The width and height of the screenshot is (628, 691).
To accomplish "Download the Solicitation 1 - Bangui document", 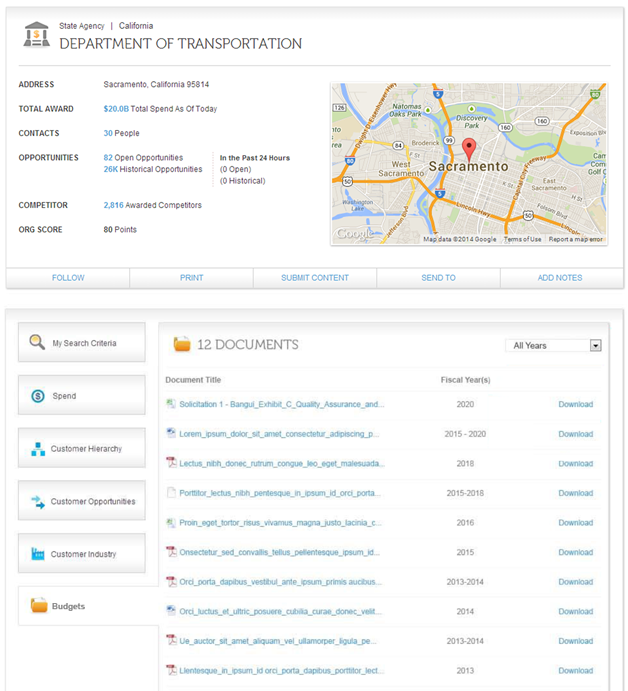I will pyautogui.click(x=576, y=404).
